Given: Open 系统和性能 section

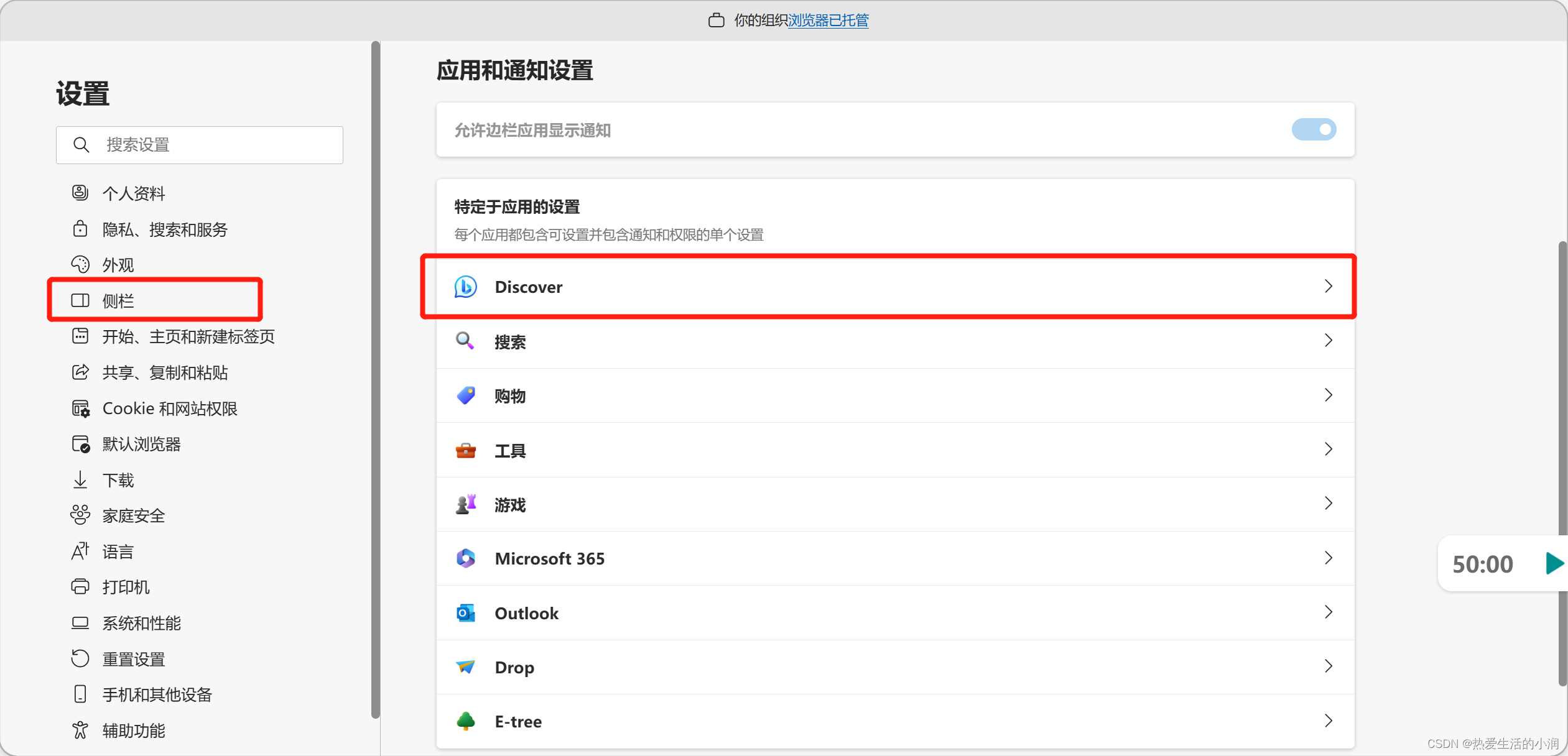Looking at the screenshot, I should coord(141,623).
